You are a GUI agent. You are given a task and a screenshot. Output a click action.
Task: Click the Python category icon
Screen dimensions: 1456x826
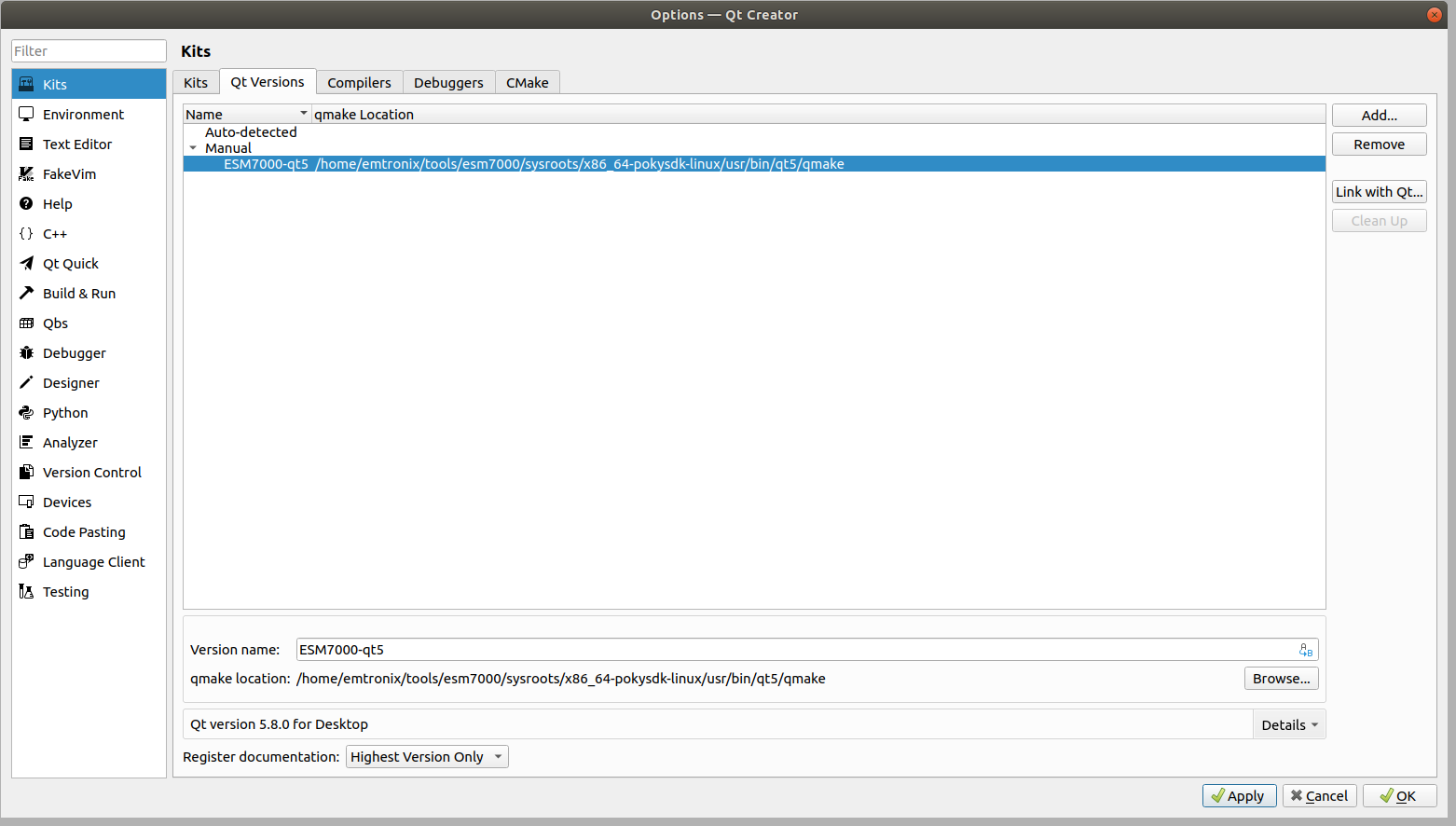(26, 412)
